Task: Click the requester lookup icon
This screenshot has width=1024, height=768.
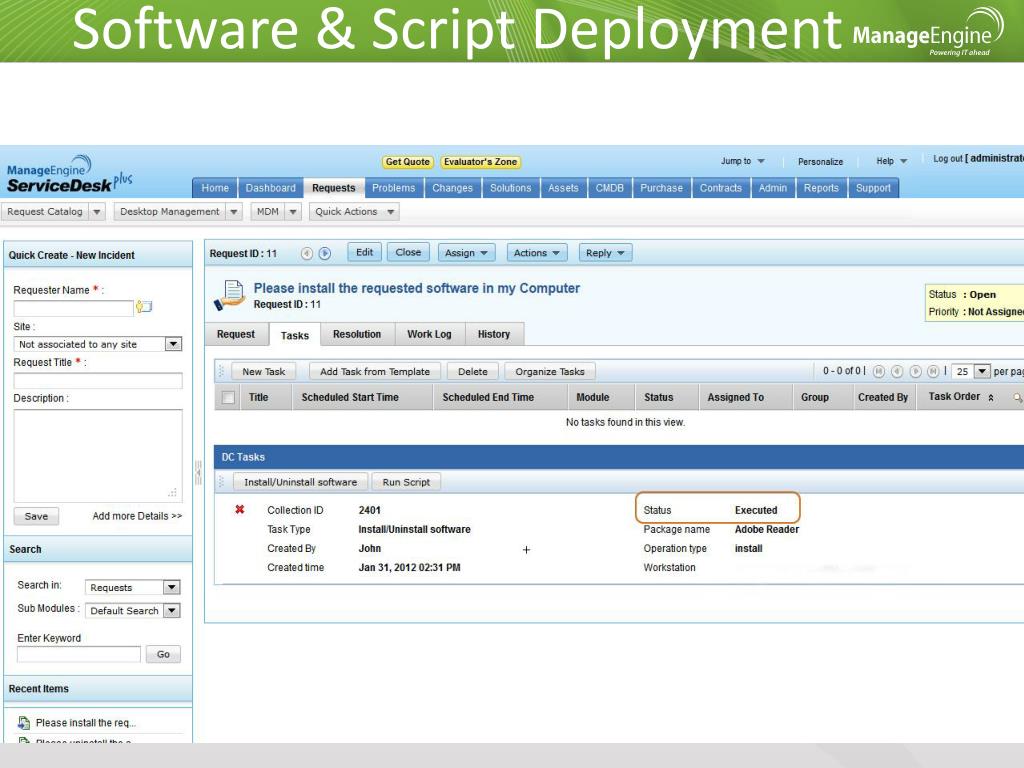Action: [144, 308]
